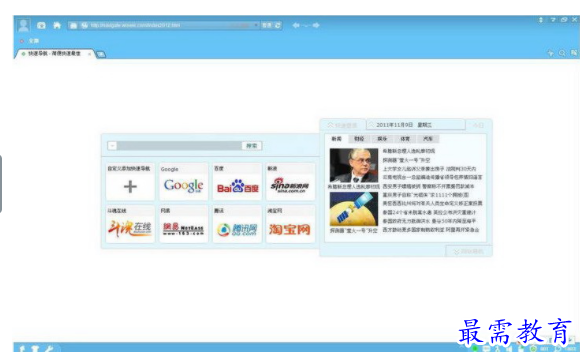Select the quick navigation browser tab
The image size is (580, 363).
pyautogui.click(x=54, y=54)
